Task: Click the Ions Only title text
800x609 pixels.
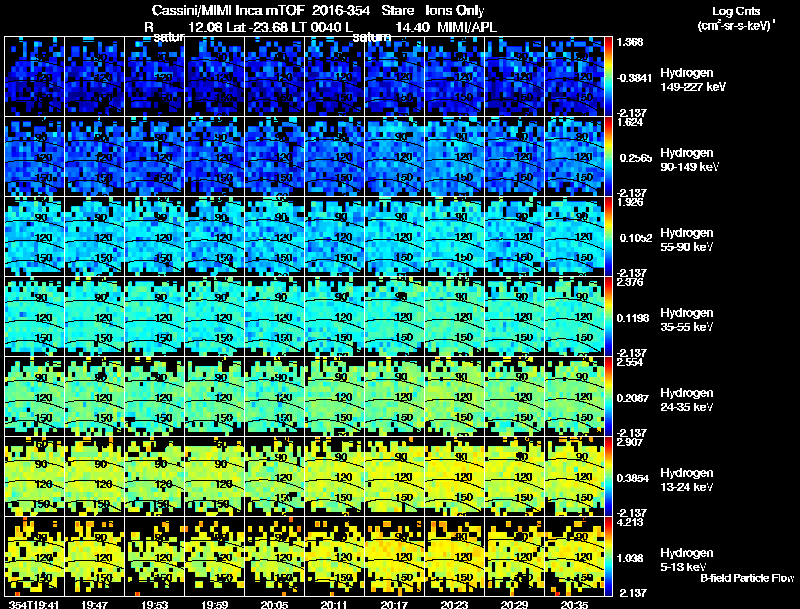Action: point(455,11)
